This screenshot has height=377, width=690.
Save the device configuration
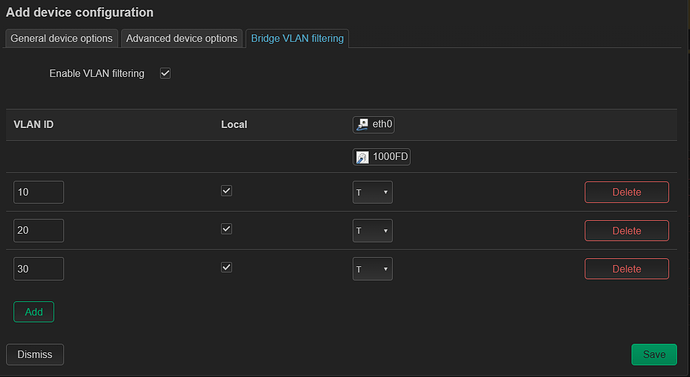654,355
